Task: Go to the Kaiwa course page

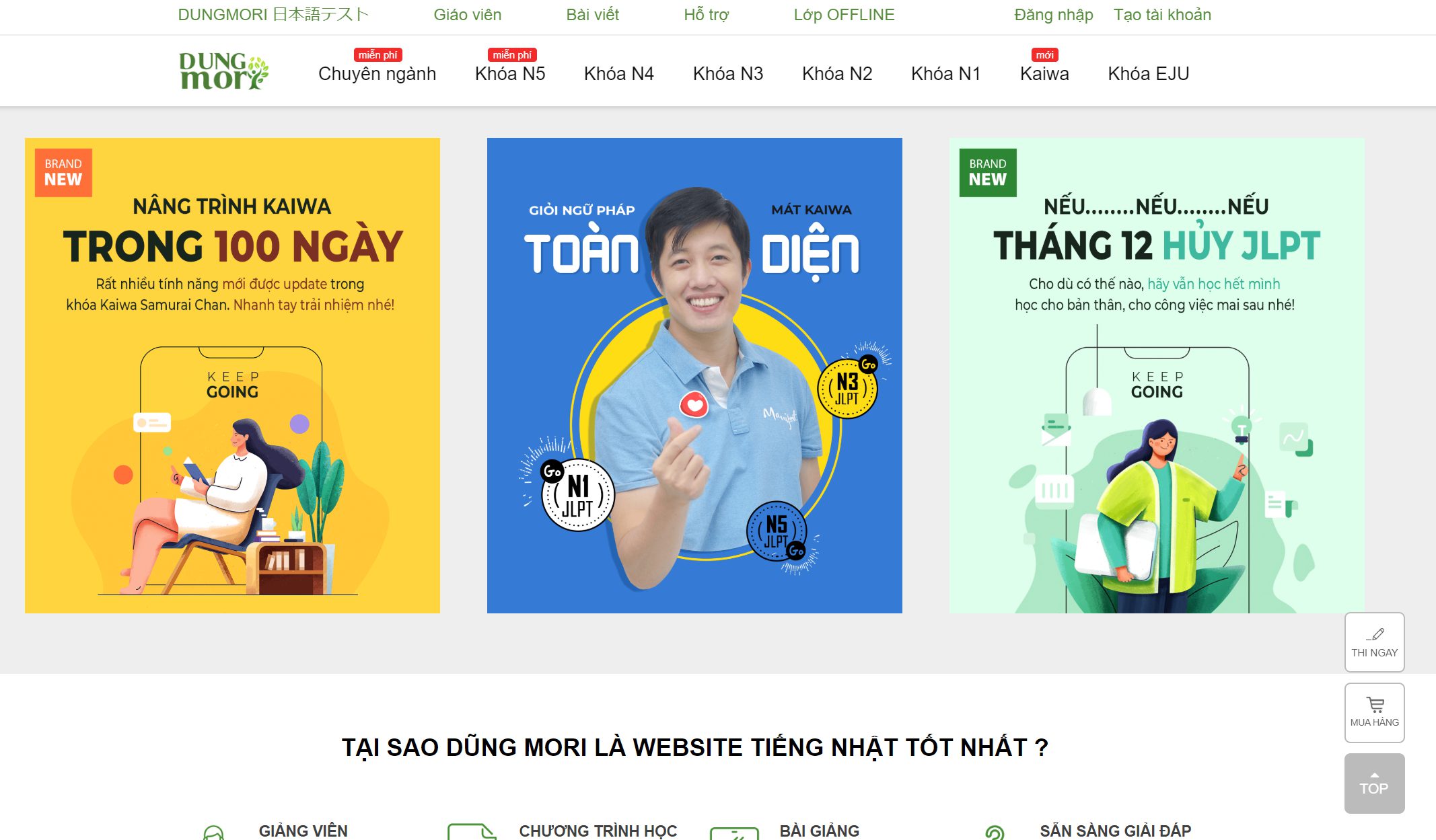Action: [1044, 73]
